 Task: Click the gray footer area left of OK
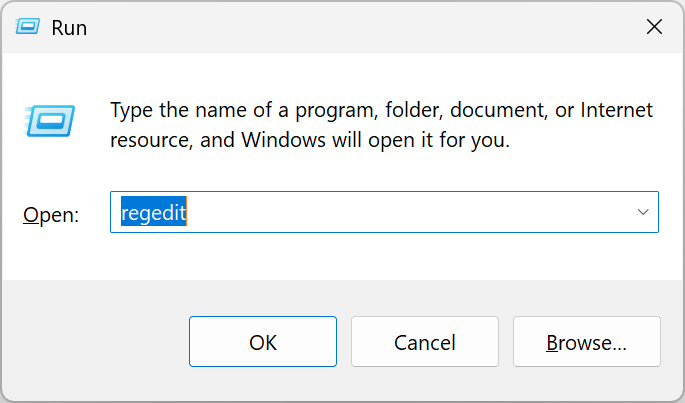click(95, 343)
